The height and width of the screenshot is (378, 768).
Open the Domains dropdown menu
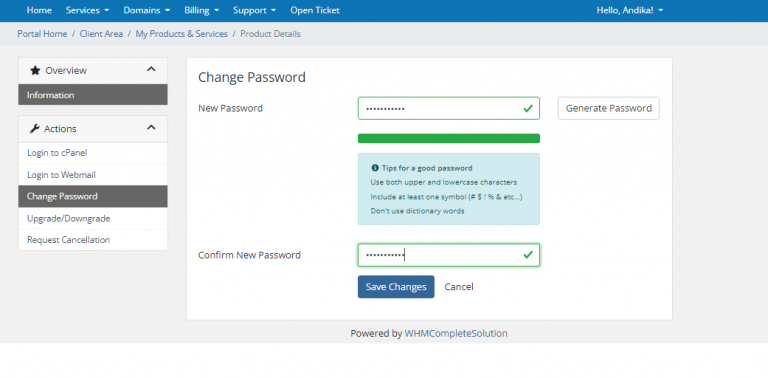click(x=146, y=10)
